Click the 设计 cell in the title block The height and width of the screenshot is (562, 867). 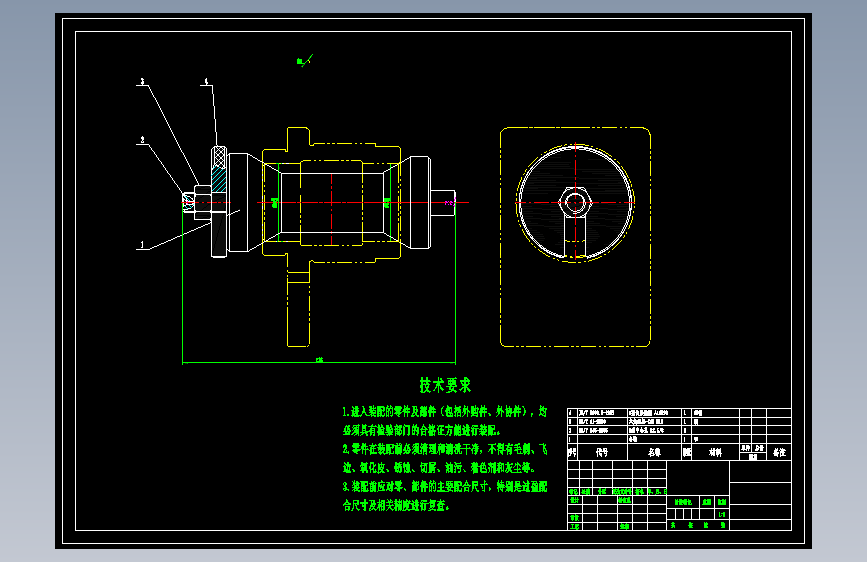point(574,500)
